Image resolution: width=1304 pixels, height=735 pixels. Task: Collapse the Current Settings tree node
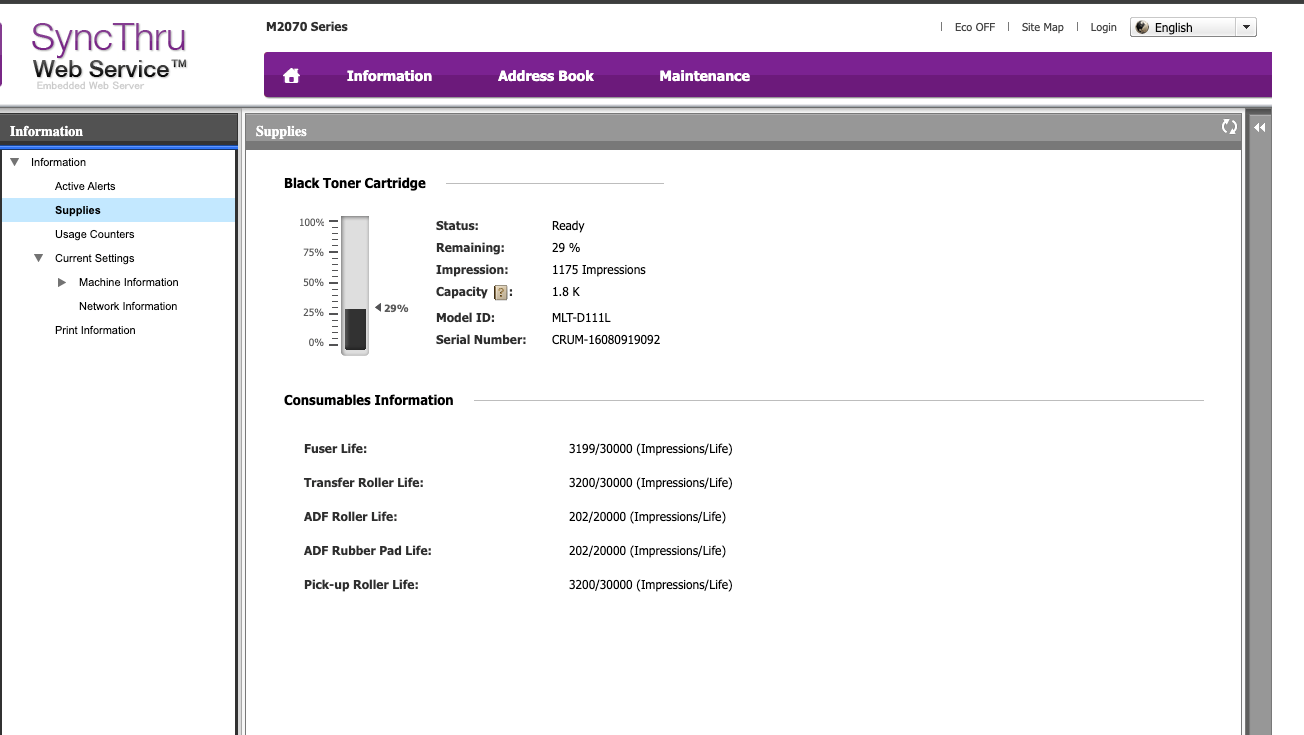pos(38,258)
